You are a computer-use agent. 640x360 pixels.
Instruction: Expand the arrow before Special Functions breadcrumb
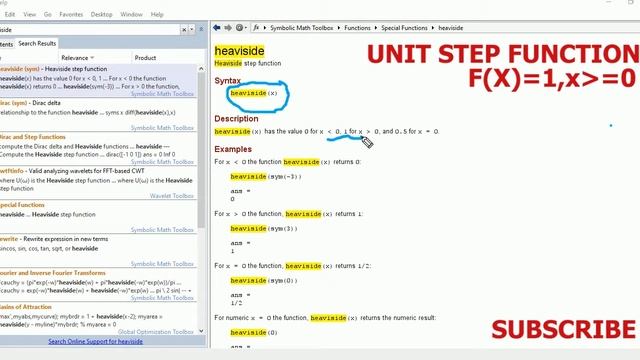tap(376, 28)
